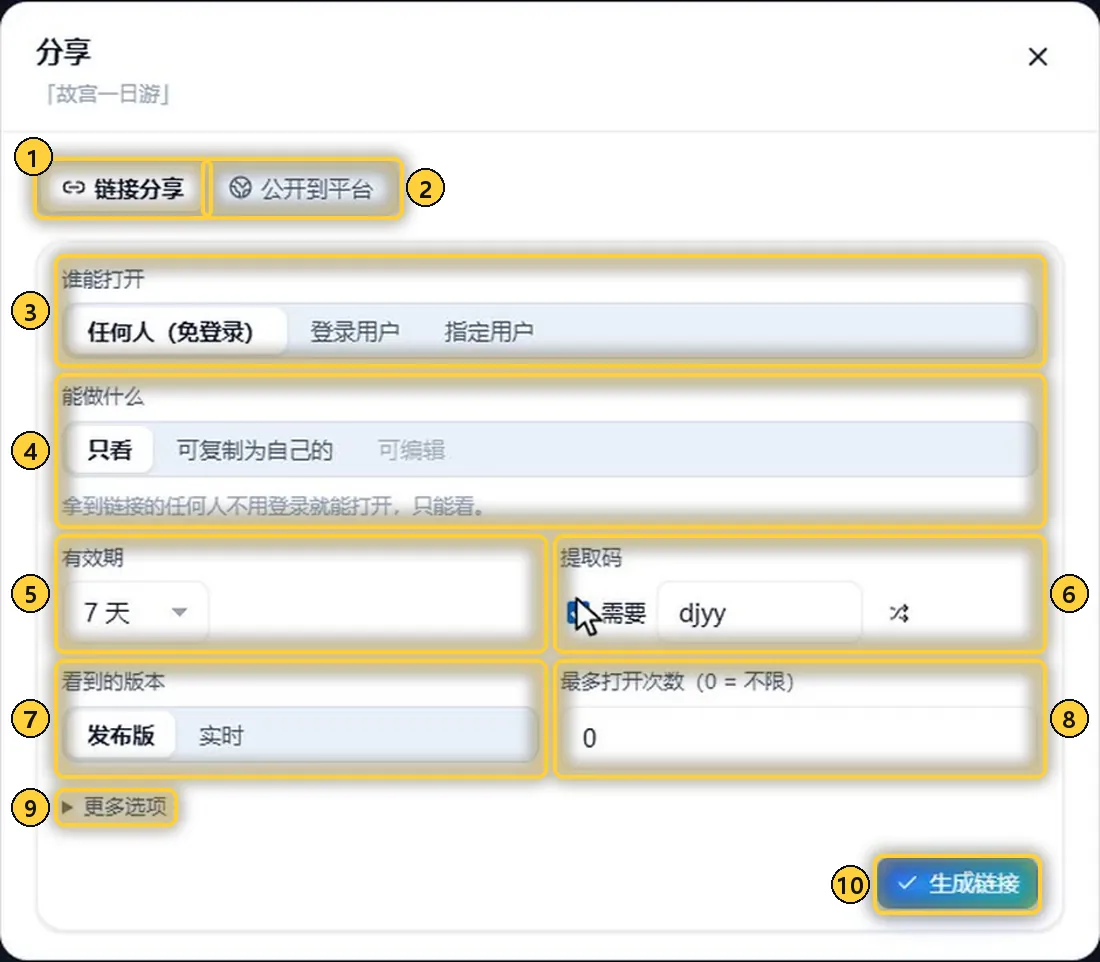1100x962 pixels.
Task: Open the 有效期 7 天 dropdown
Action: coord(136,612)
